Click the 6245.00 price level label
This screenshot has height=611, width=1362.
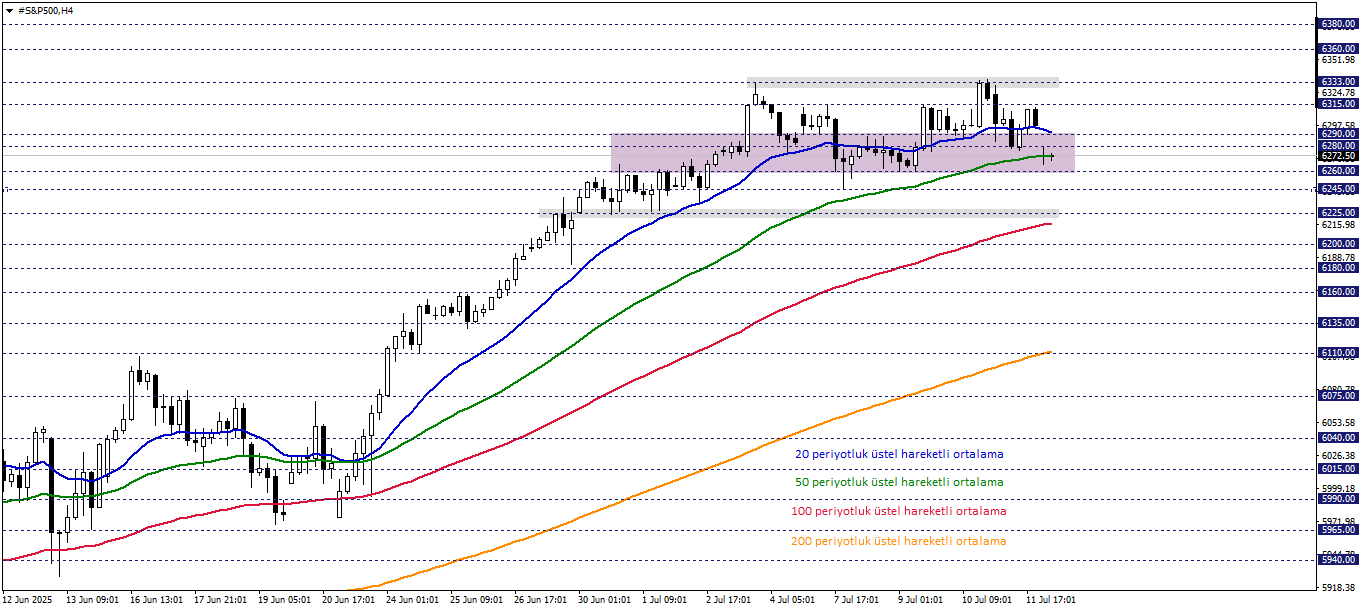point(1338,188)
